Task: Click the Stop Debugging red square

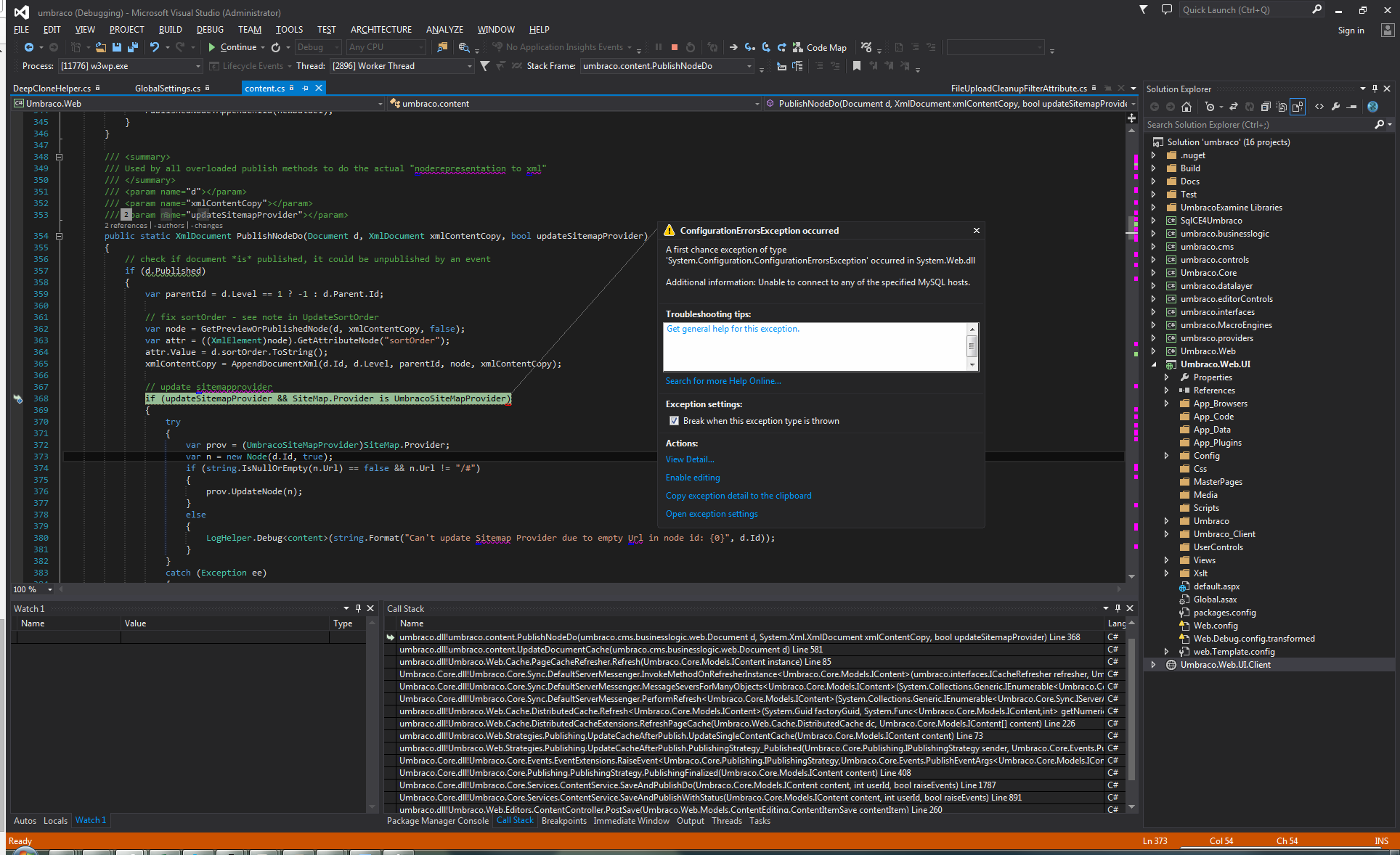Action: 675,47
